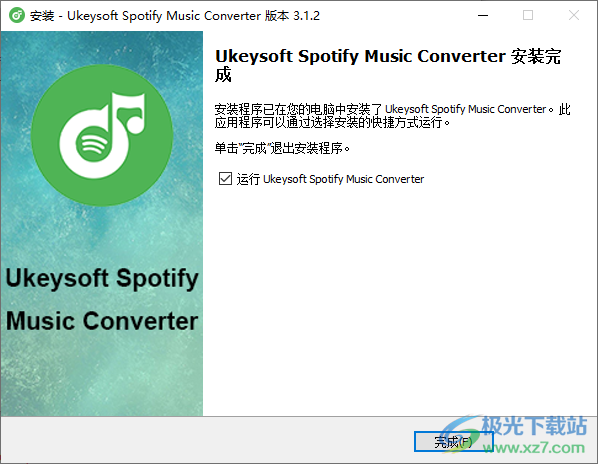Click the window title 安装 - Ukeysoft Spotify Music Converter
This screenshot has width=598, height=464.
point(175,16)
